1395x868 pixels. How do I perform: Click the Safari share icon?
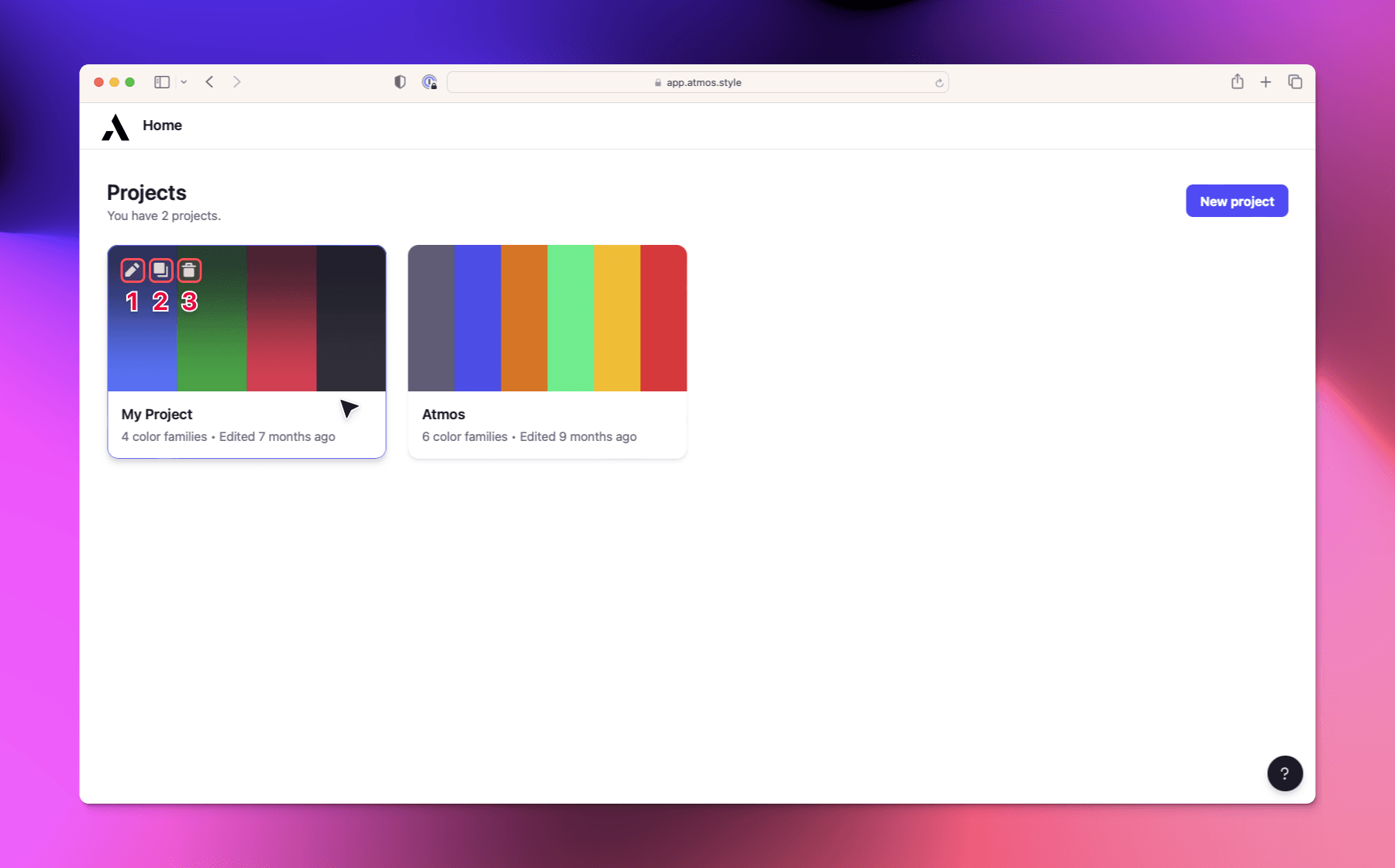click(1237, 82)
